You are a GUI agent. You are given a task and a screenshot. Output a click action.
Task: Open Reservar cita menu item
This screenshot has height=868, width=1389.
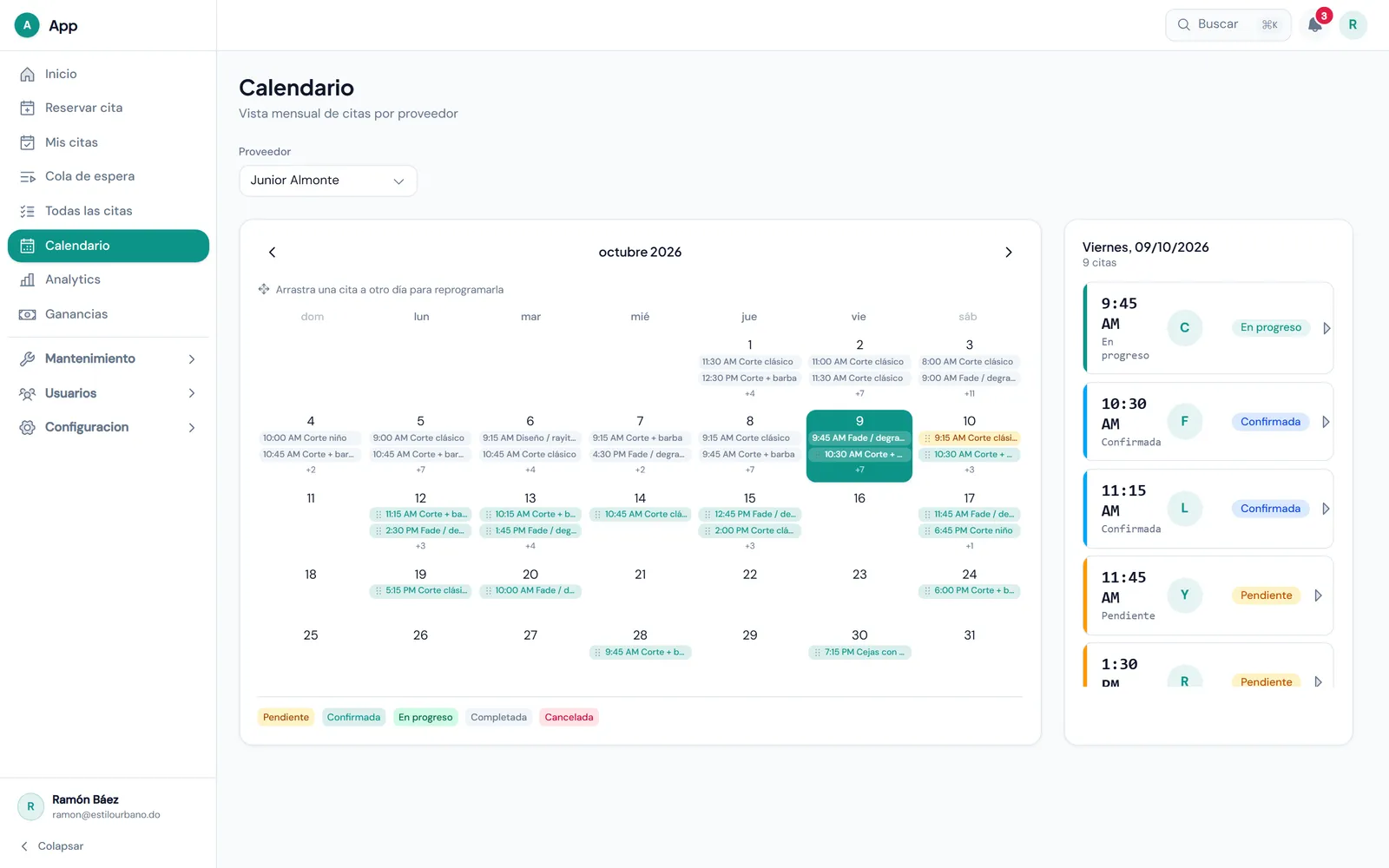tap(109, 108)
